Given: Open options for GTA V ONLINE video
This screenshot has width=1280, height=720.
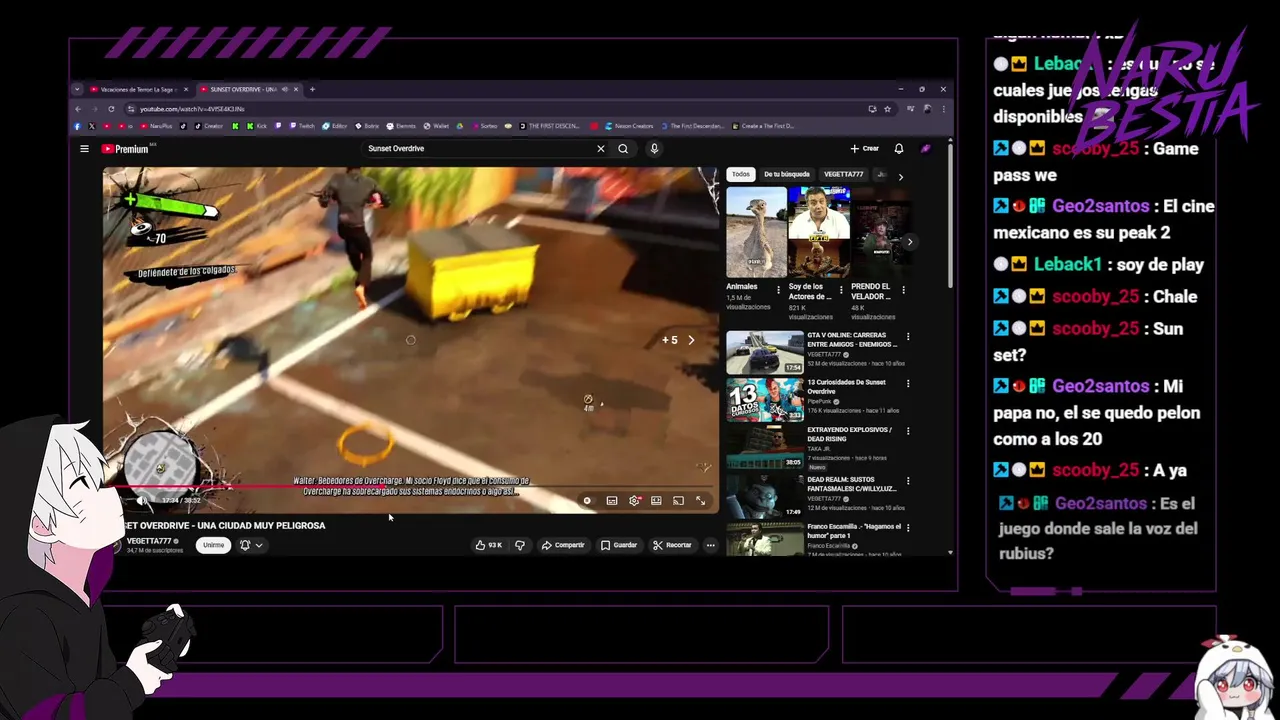Looking at the screenshot, I should pyautogui.click(x=908, y=337).
